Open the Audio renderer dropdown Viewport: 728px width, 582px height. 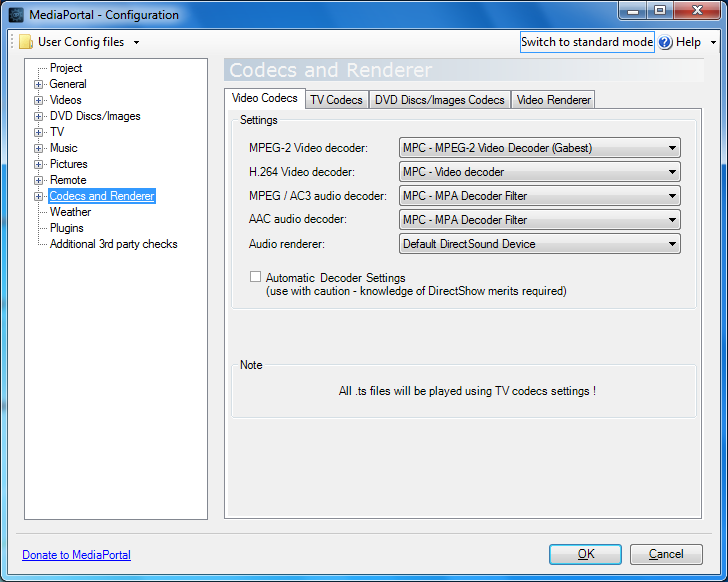click(539, 244)
